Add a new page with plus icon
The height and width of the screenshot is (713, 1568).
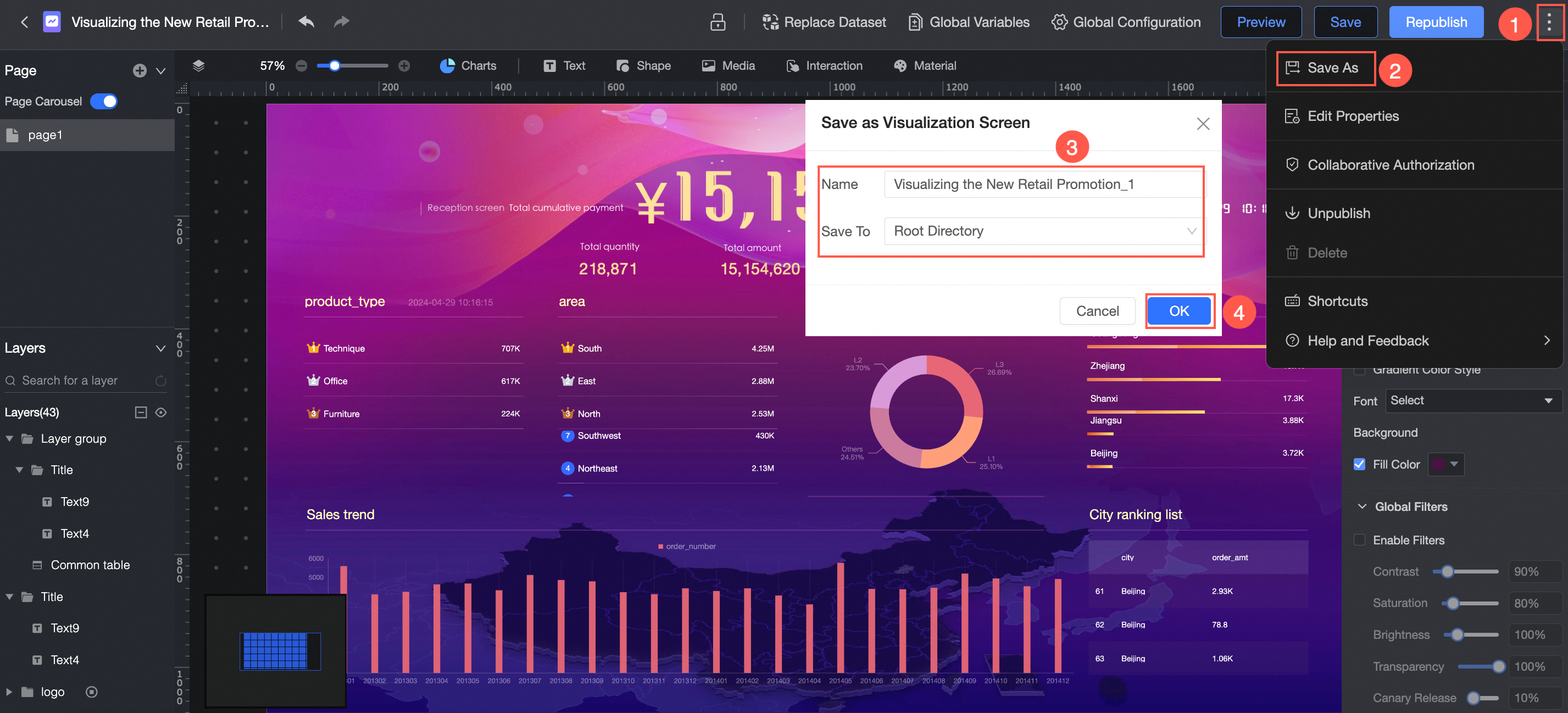pos(140,70)
